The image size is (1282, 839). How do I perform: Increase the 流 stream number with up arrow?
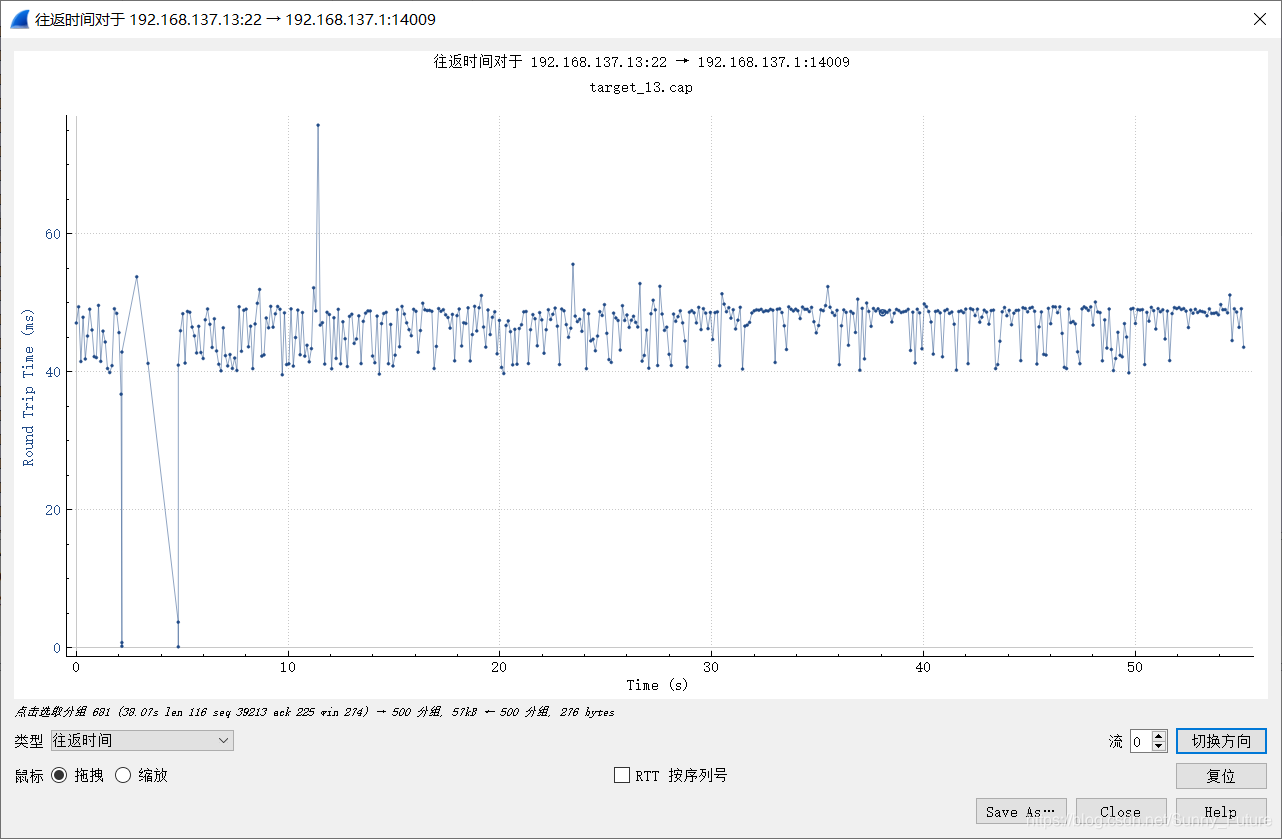click(x=1160, y=736)
